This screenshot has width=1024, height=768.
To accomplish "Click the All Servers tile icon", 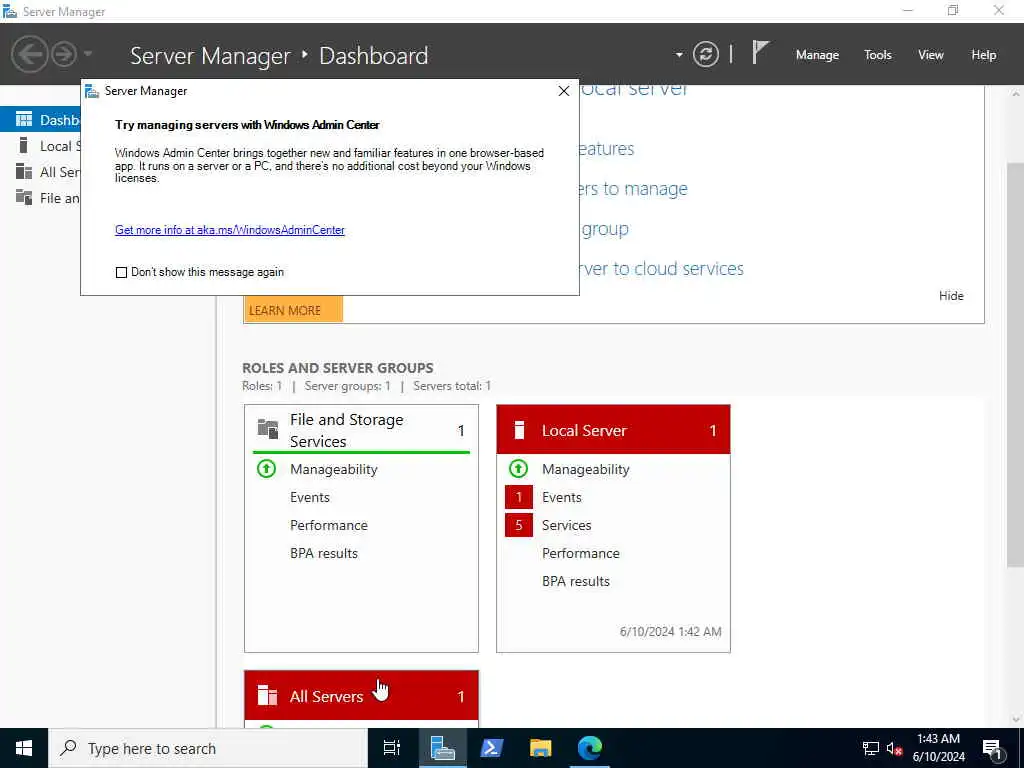I will point(267,696).
